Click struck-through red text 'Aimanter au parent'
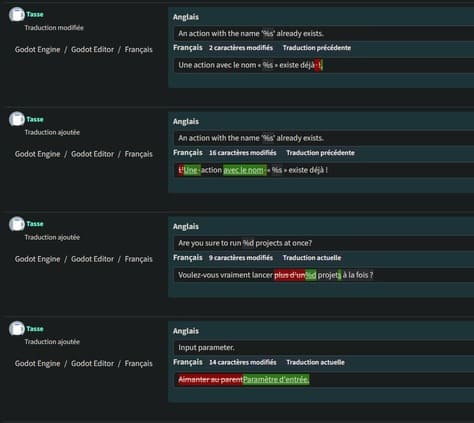Screen dimensions: 474x423 pos(210,380)
